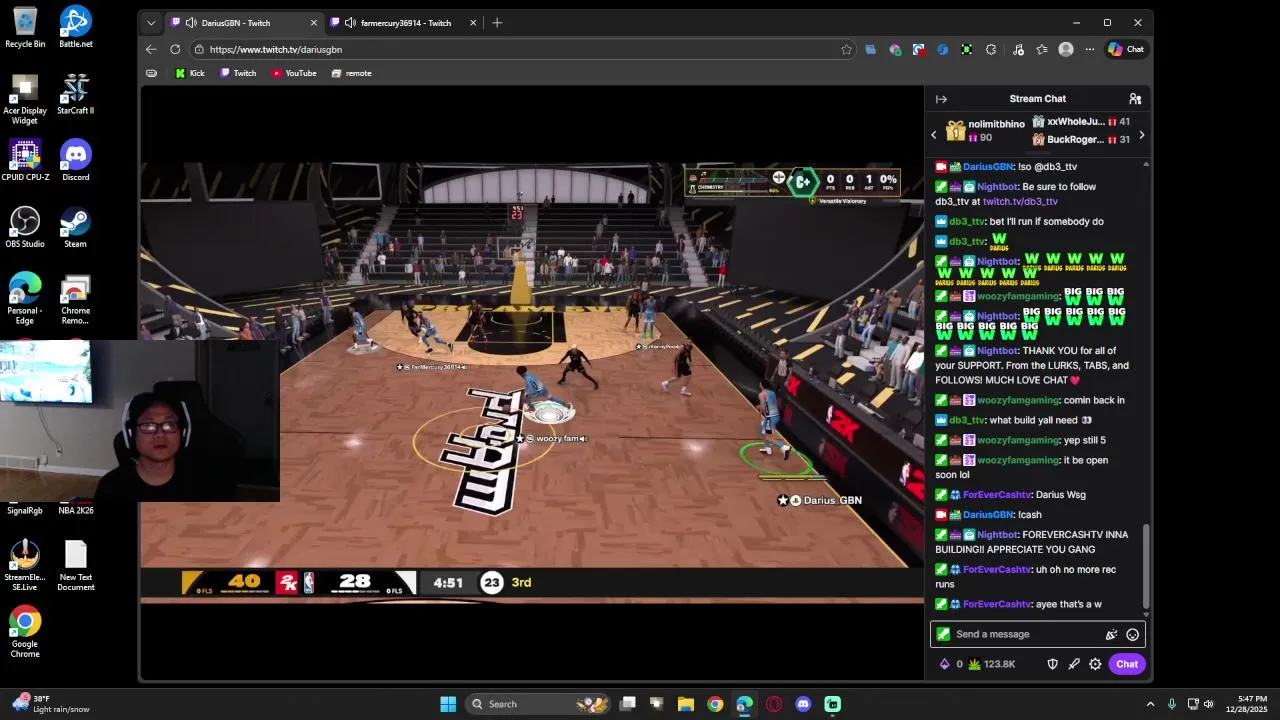1280x720 pixels.
Task: Follow the twitch.tv/db3_ttv link in chat
Action: [1020, 202]
